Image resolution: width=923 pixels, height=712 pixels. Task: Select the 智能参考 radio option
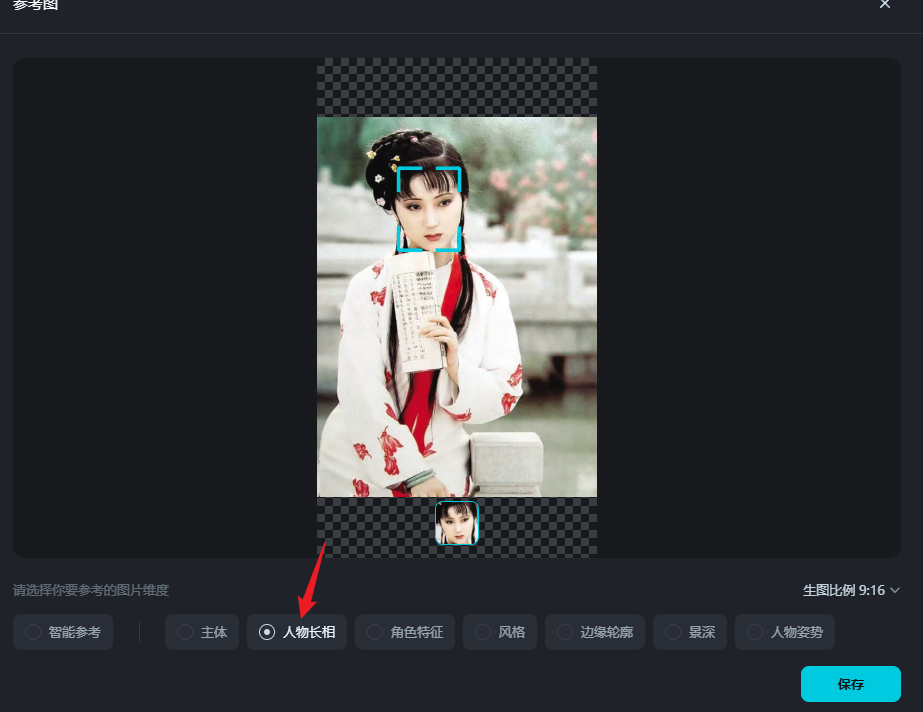coord(64,632)
